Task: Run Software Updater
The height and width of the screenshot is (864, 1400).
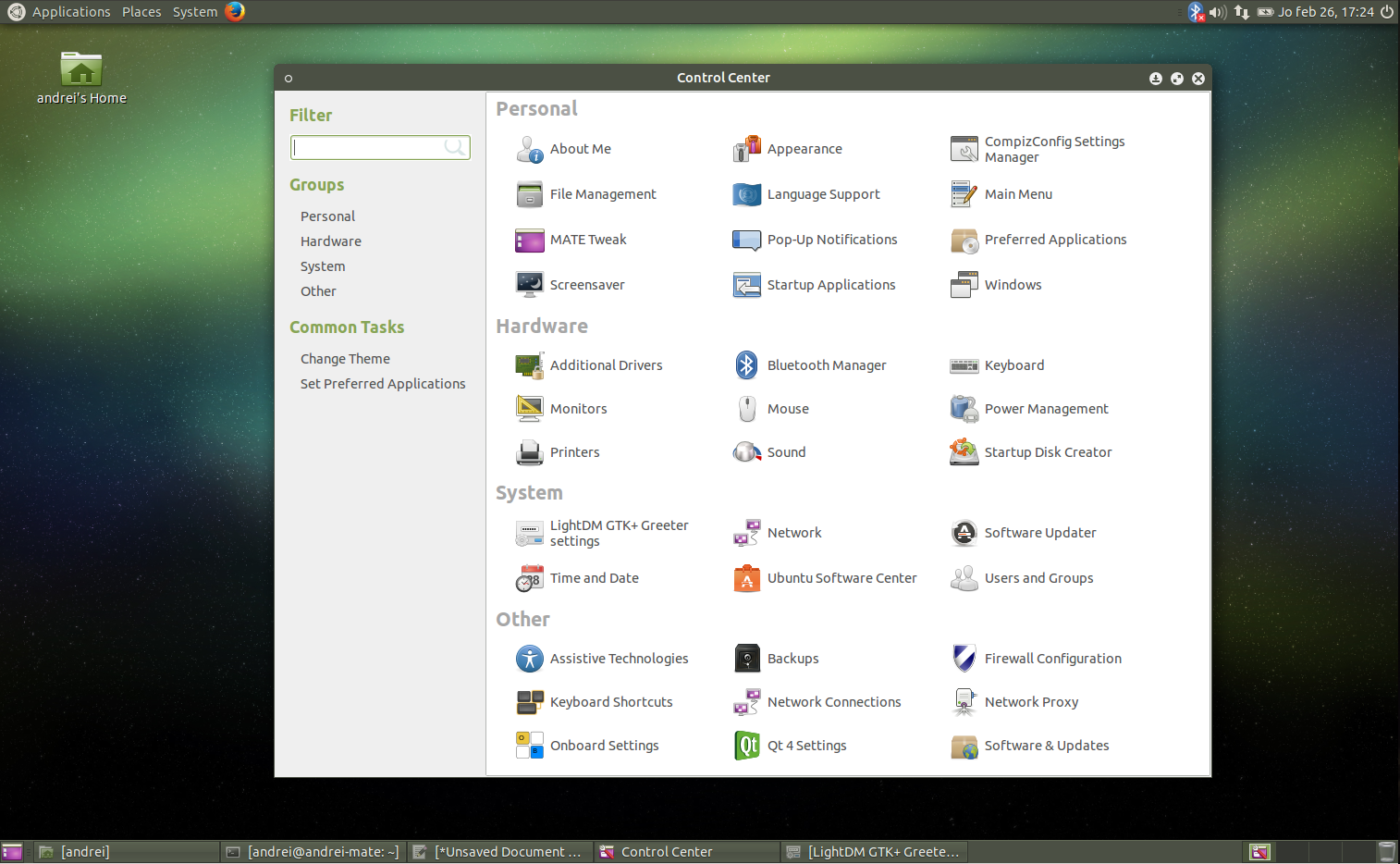Action: [x=1039, y=532]
